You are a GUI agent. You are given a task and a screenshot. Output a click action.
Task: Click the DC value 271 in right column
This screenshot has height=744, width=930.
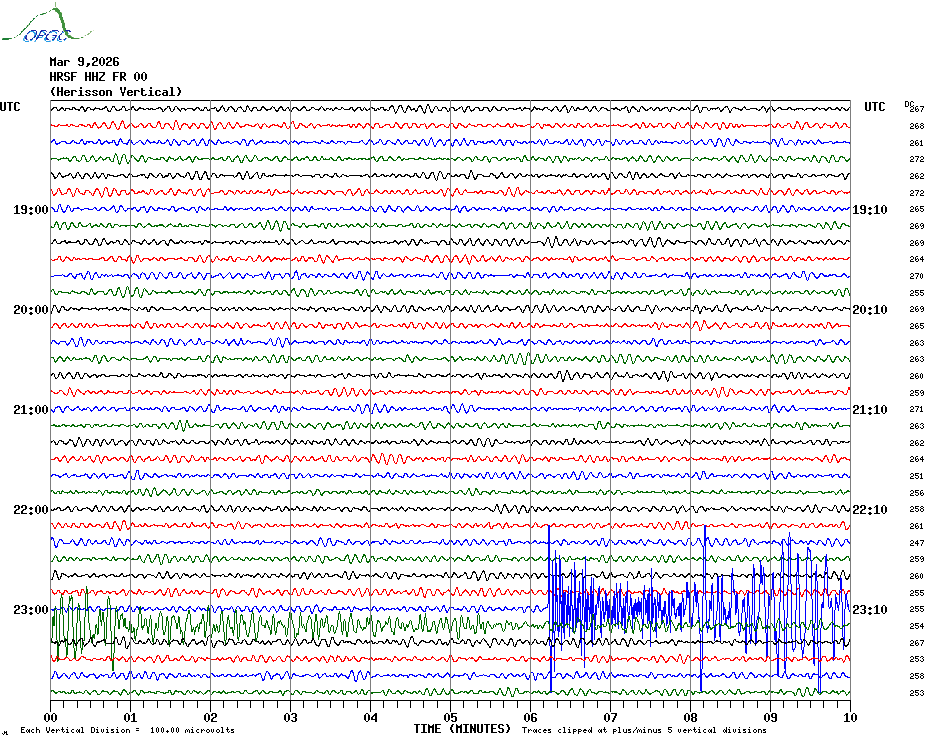(916, 410)
